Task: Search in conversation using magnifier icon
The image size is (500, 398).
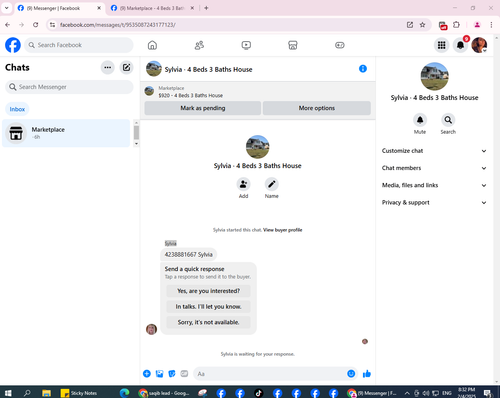Action: pos(448,120)
